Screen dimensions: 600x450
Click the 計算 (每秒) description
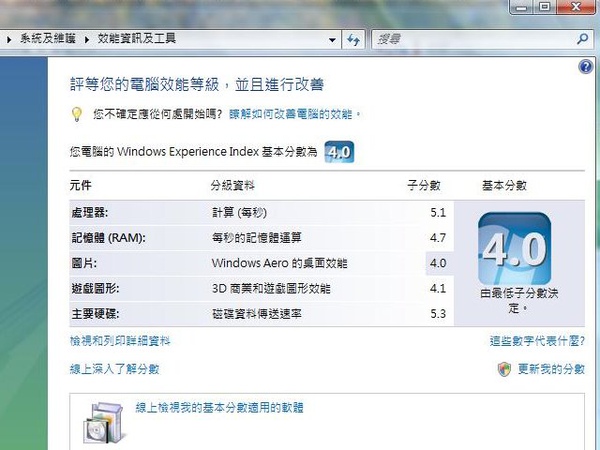(239, 212)
